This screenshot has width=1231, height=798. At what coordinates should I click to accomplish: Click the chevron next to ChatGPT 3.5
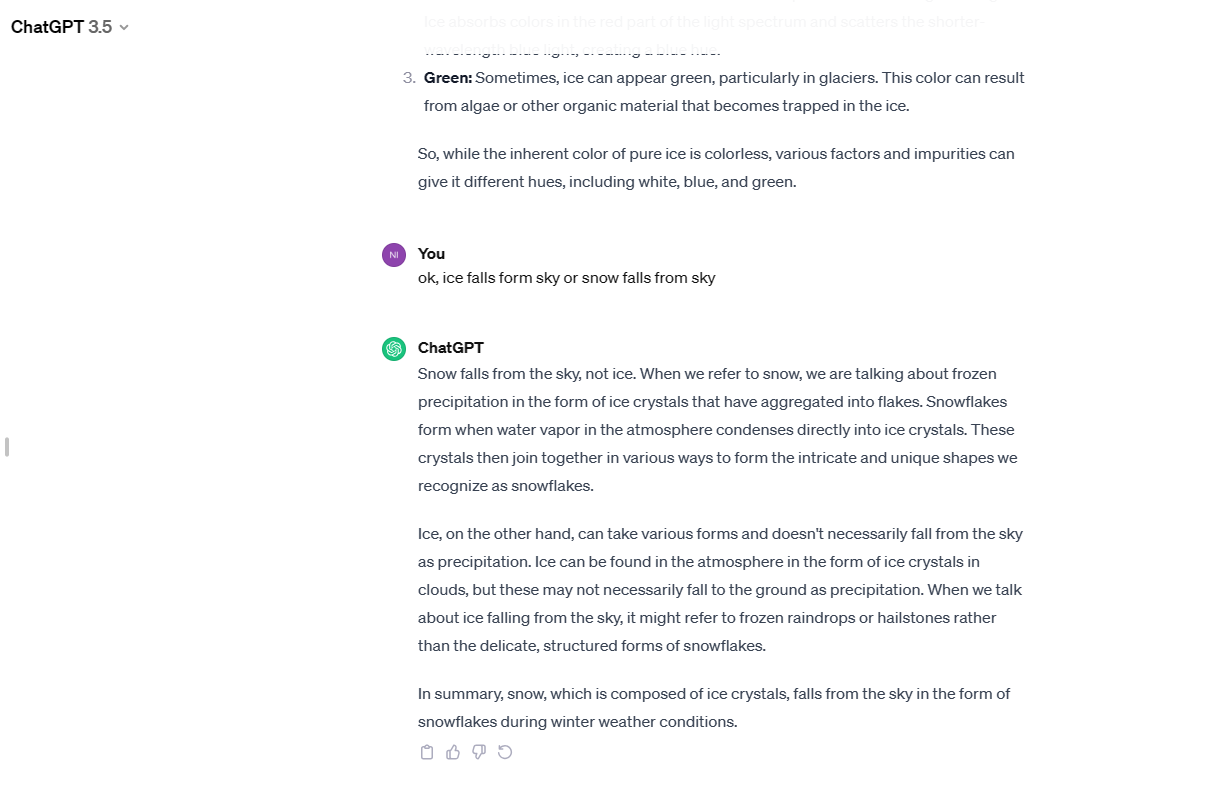tap(124, 28)
